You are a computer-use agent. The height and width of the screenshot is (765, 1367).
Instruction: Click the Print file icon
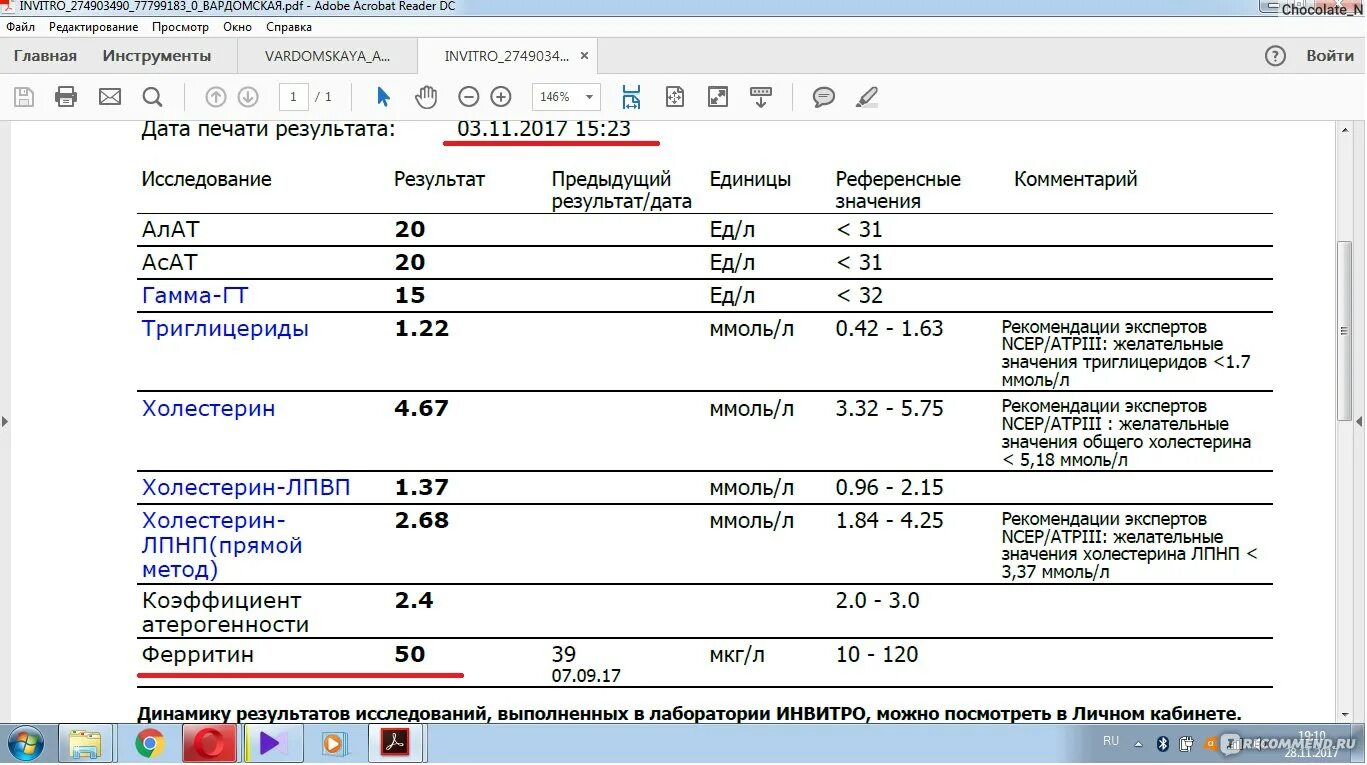coord(66,97)
